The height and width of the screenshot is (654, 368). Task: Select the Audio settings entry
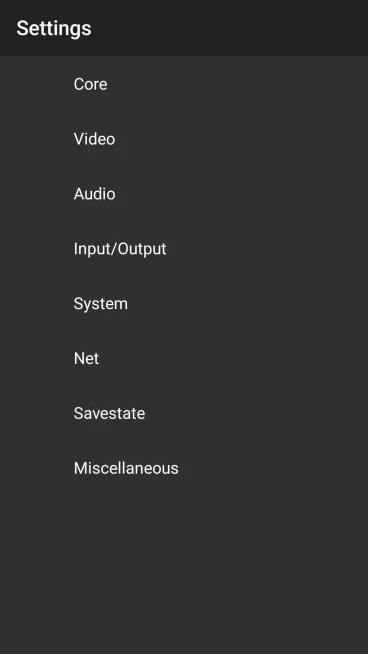(x=184, y=194)
